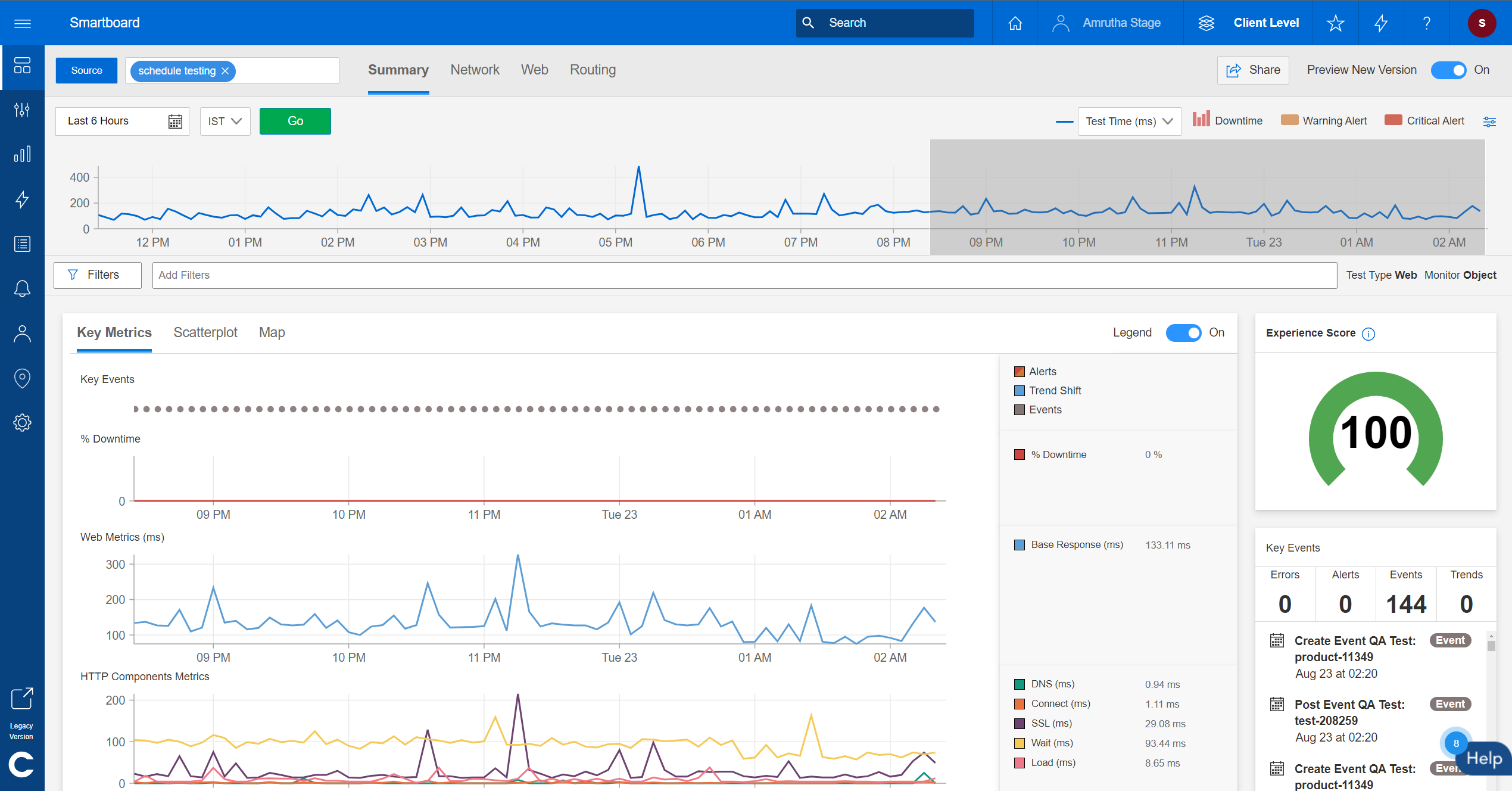This screenshot has width=1512, height=791.
Task: Switch to the Network tab
Action: click(475, 70)
